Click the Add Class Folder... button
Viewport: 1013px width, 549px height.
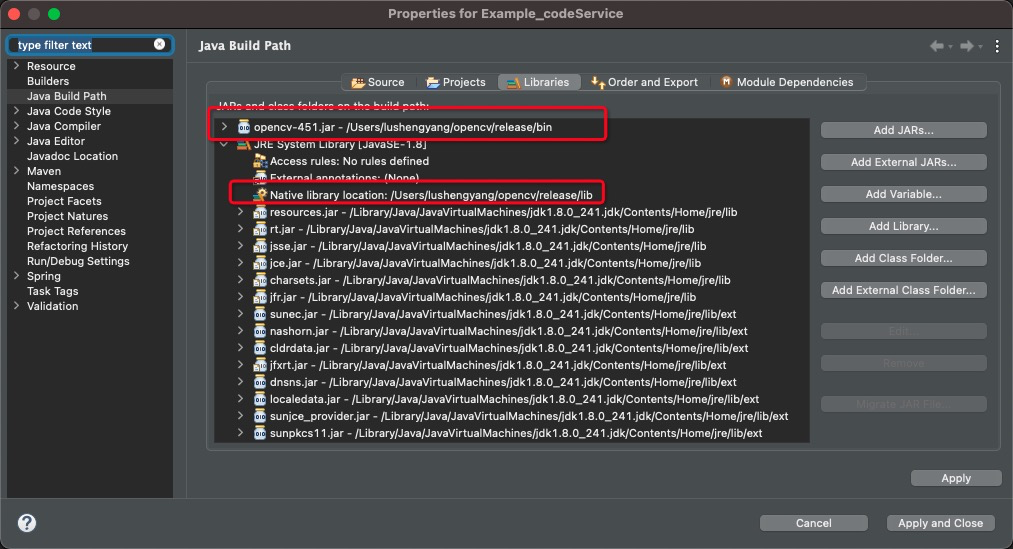[x=903, y=258]
